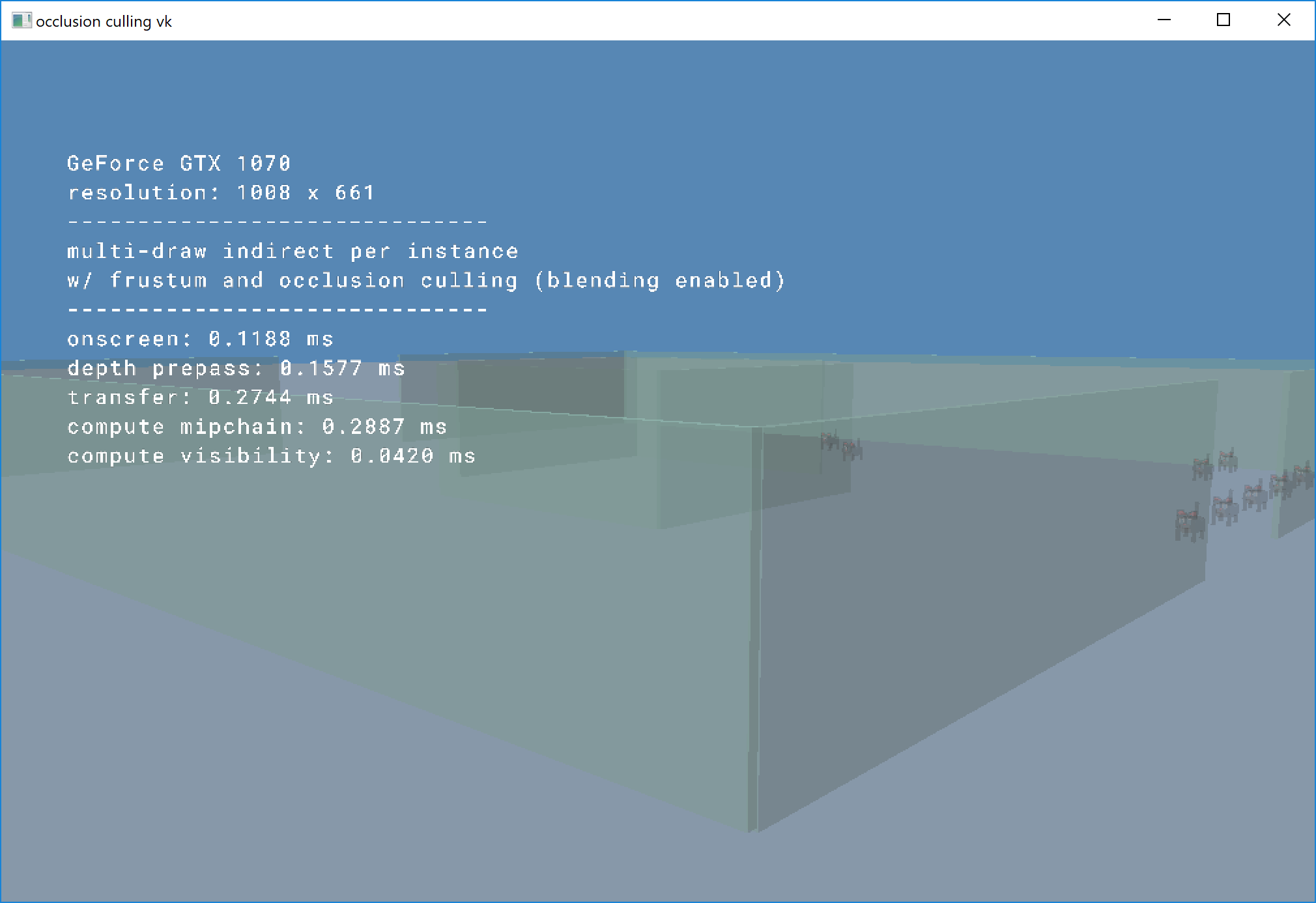1316x903 pixels.
Task: Click the compute mipchain timing line
Action: pos(257,427)
